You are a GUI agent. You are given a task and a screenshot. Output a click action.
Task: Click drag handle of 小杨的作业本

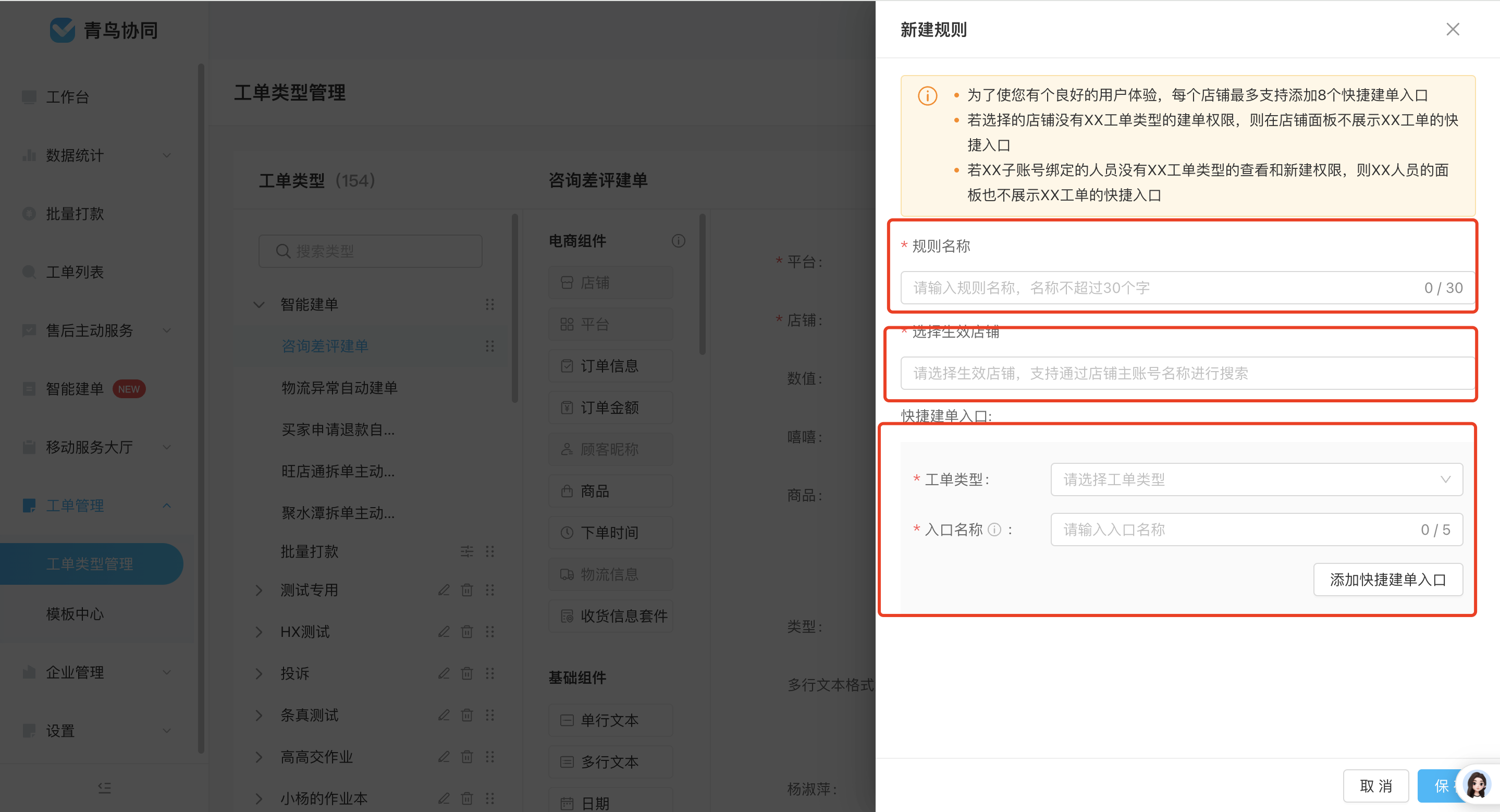pos(490,798)
